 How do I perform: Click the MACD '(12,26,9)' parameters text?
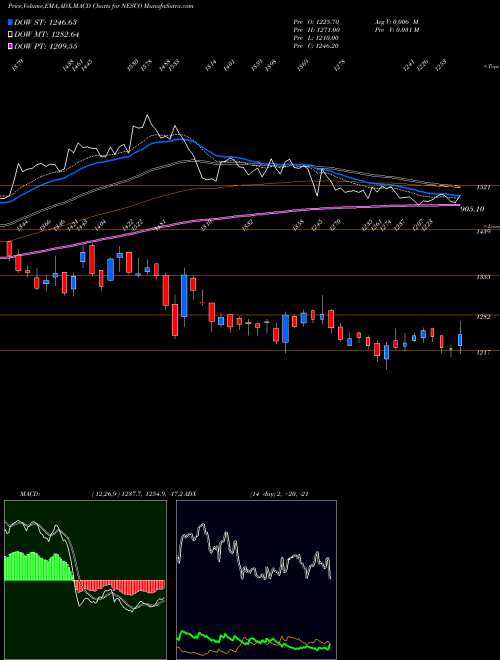[104, 494]
